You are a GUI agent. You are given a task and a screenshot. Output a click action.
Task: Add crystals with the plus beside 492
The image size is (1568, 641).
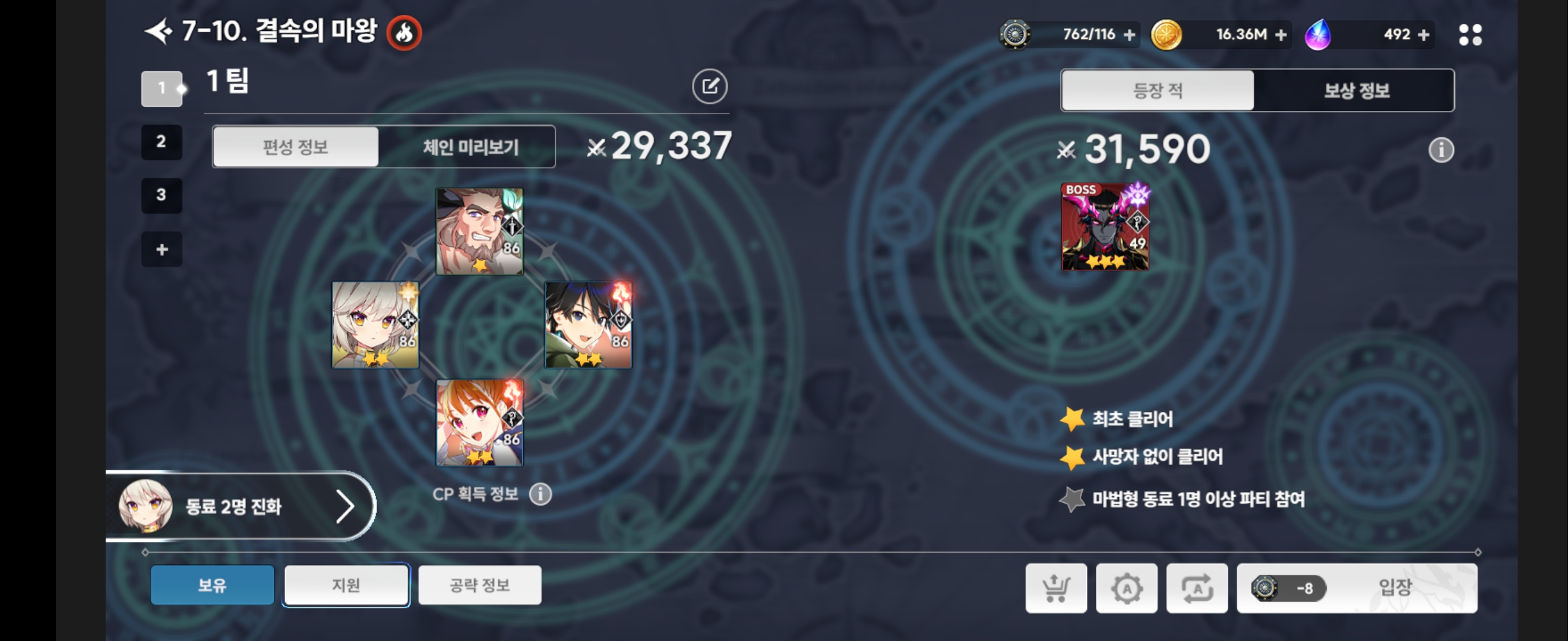(x=1423, y=34)
